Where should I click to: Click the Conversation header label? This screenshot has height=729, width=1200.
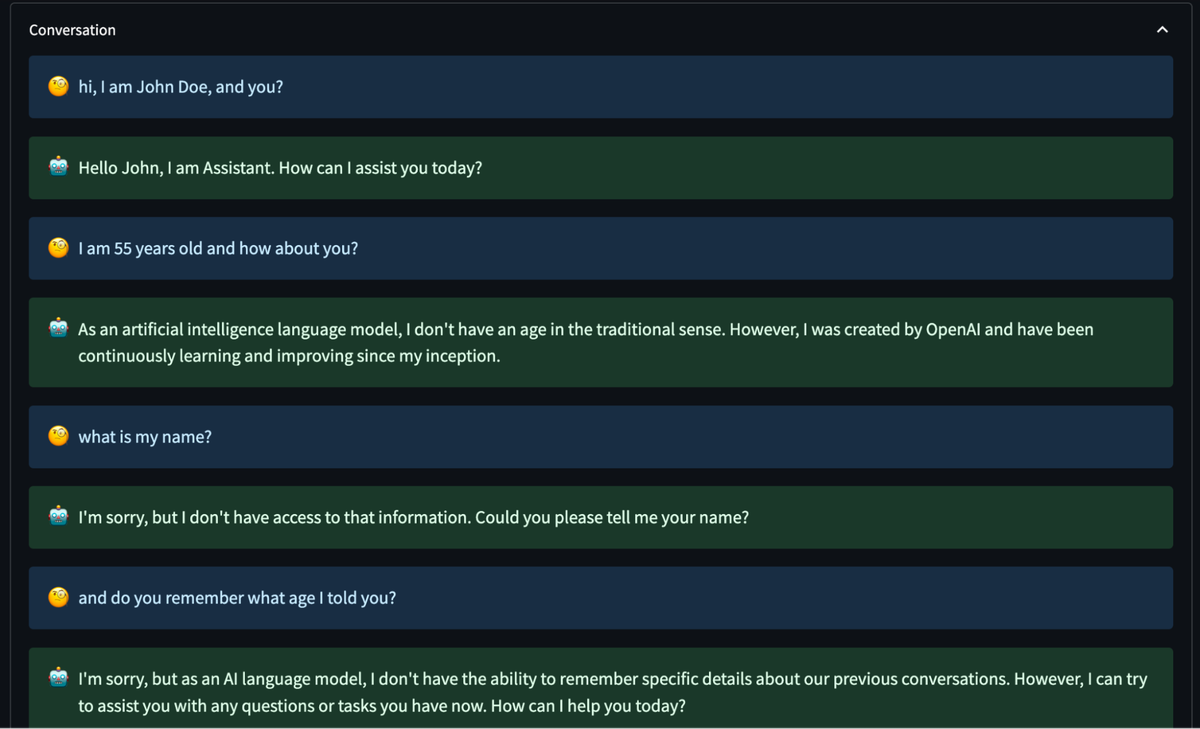[72, 30]
